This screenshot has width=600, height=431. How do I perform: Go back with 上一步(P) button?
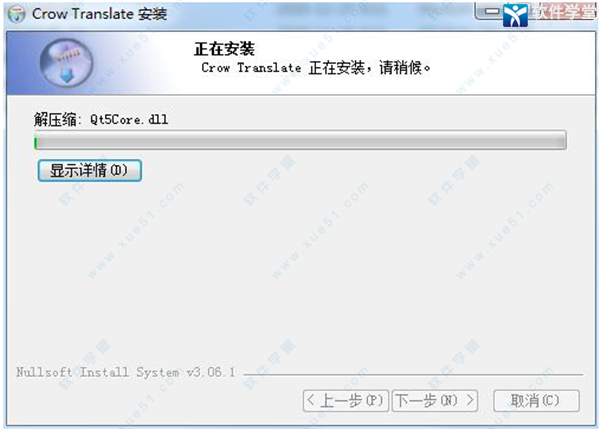click(x=346, y=401)
